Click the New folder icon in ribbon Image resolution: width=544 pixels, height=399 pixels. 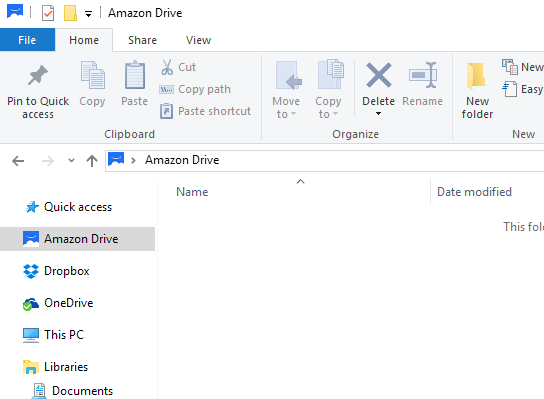tap(476, 76)
